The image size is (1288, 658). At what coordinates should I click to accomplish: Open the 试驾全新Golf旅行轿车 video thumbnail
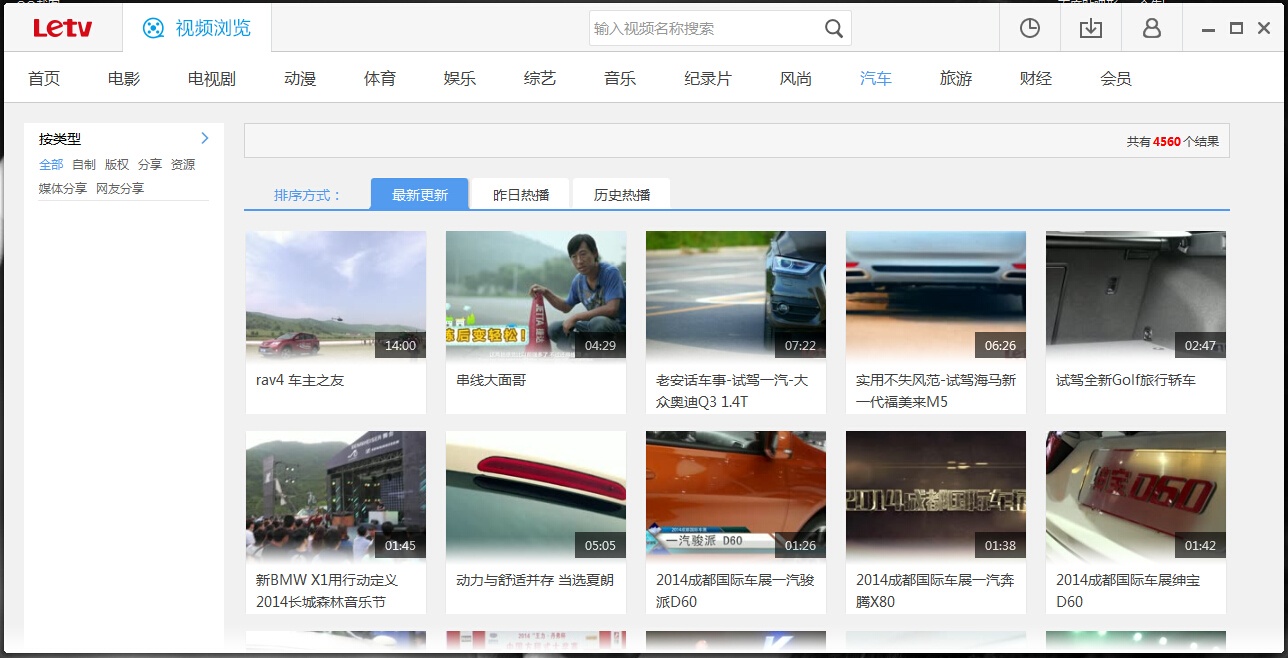coord(1135,294)
